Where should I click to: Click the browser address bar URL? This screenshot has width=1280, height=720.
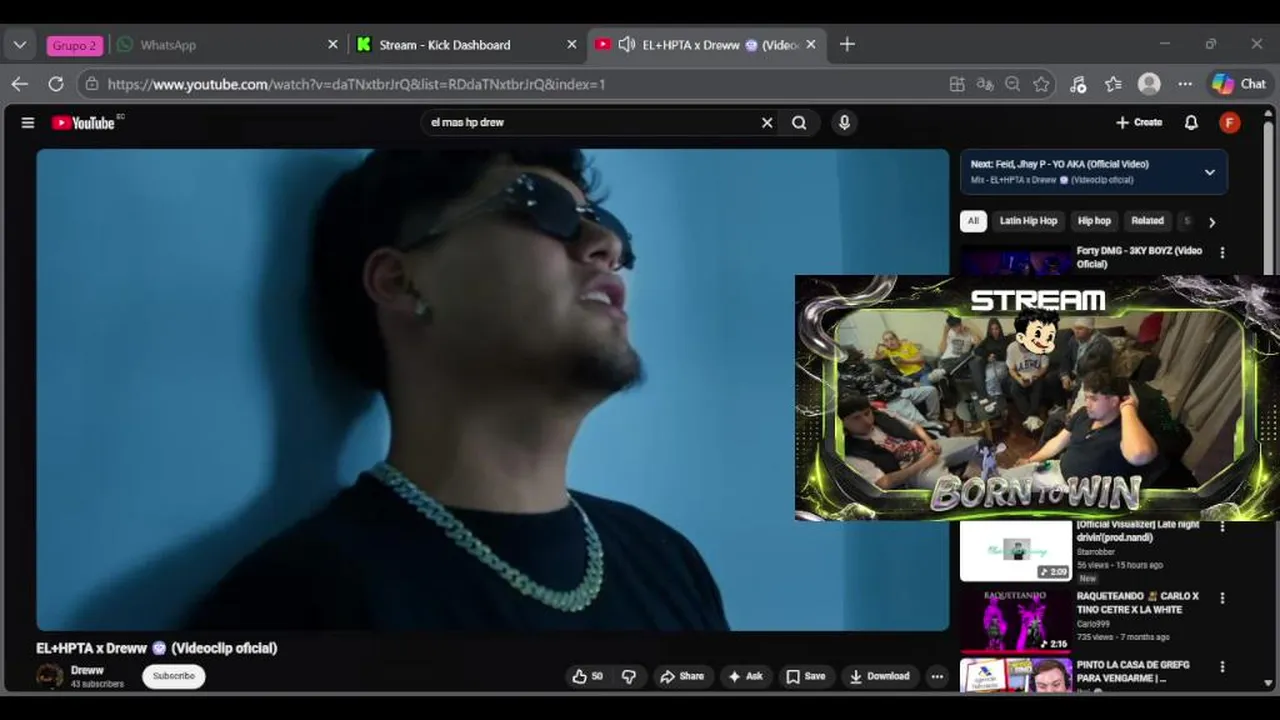point(356,84)
